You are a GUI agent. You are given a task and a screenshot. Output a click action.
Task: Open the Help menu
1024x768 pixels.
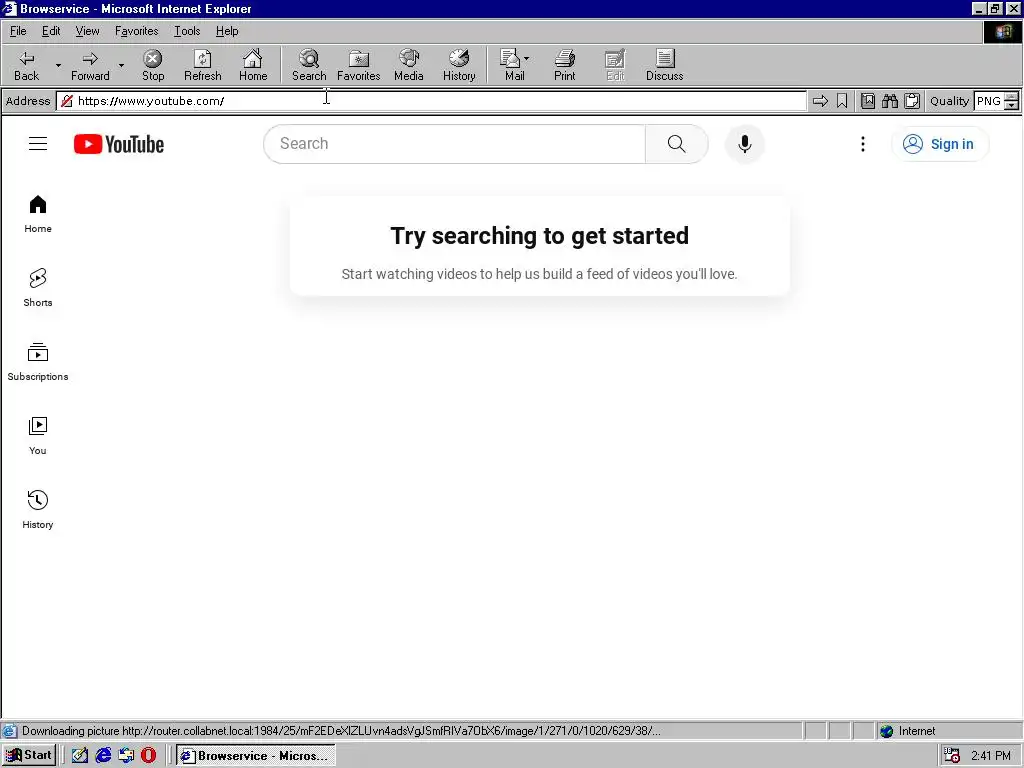point(227,31)
